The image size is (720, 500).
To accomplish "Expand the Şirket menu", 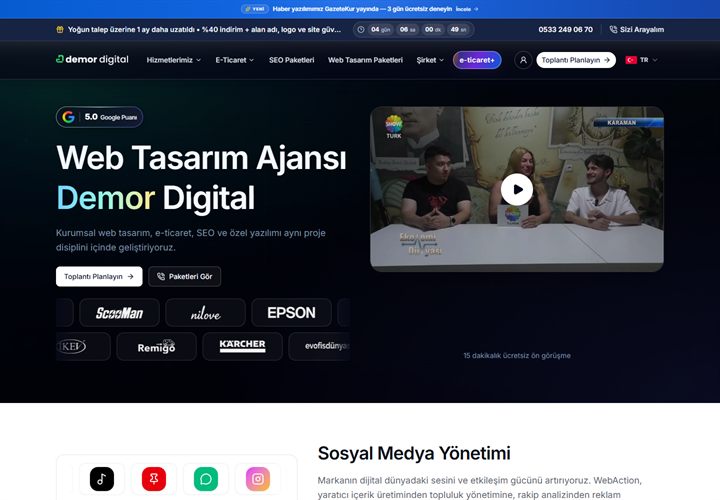I will tap(430, 60).
